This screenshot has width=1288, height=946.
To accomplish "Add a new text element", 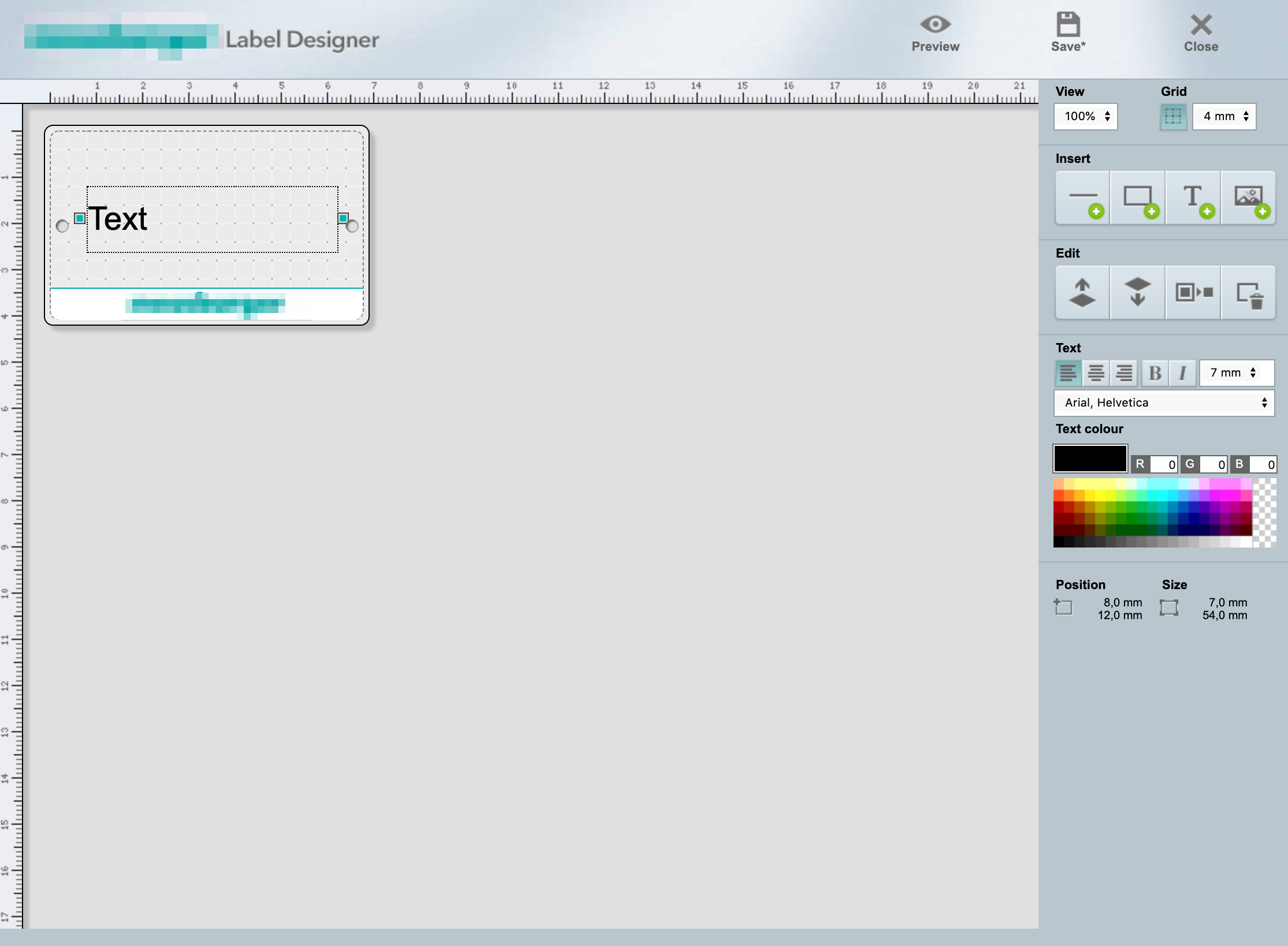I will point(1193,198).
